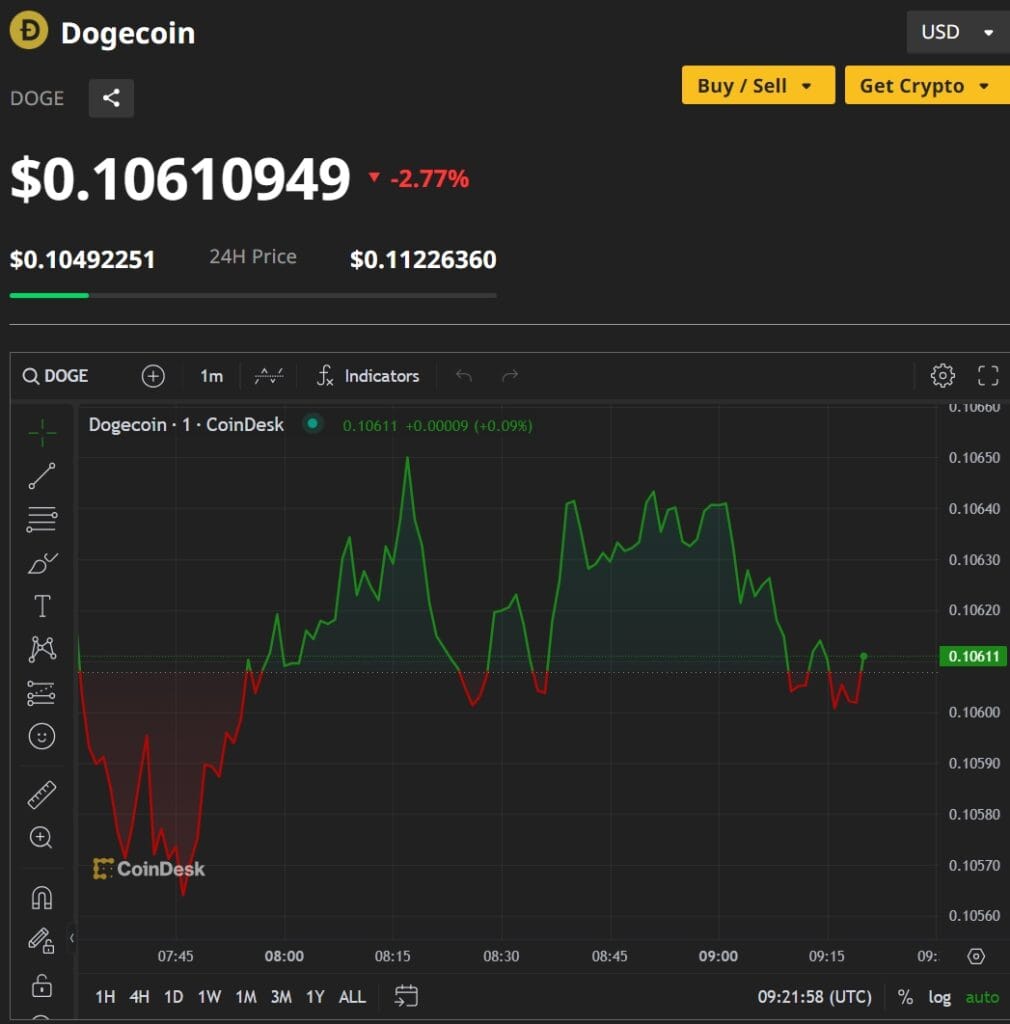The height and width of the screenshot is (1024, 1010).
Task: Select the 1D time range
Action: 174,997
